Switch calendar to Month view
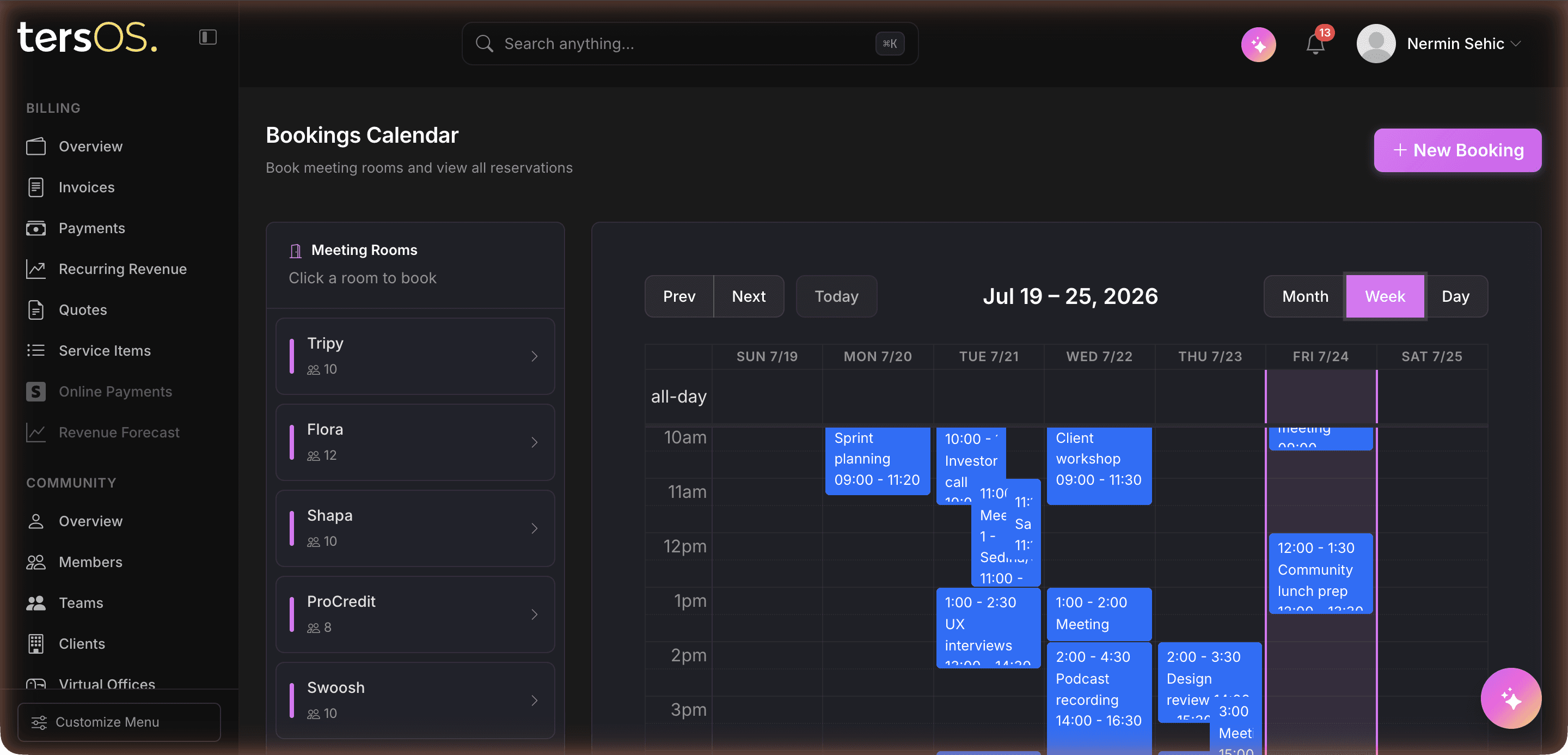The image size is (1568, 755). tap(1305, 296)
